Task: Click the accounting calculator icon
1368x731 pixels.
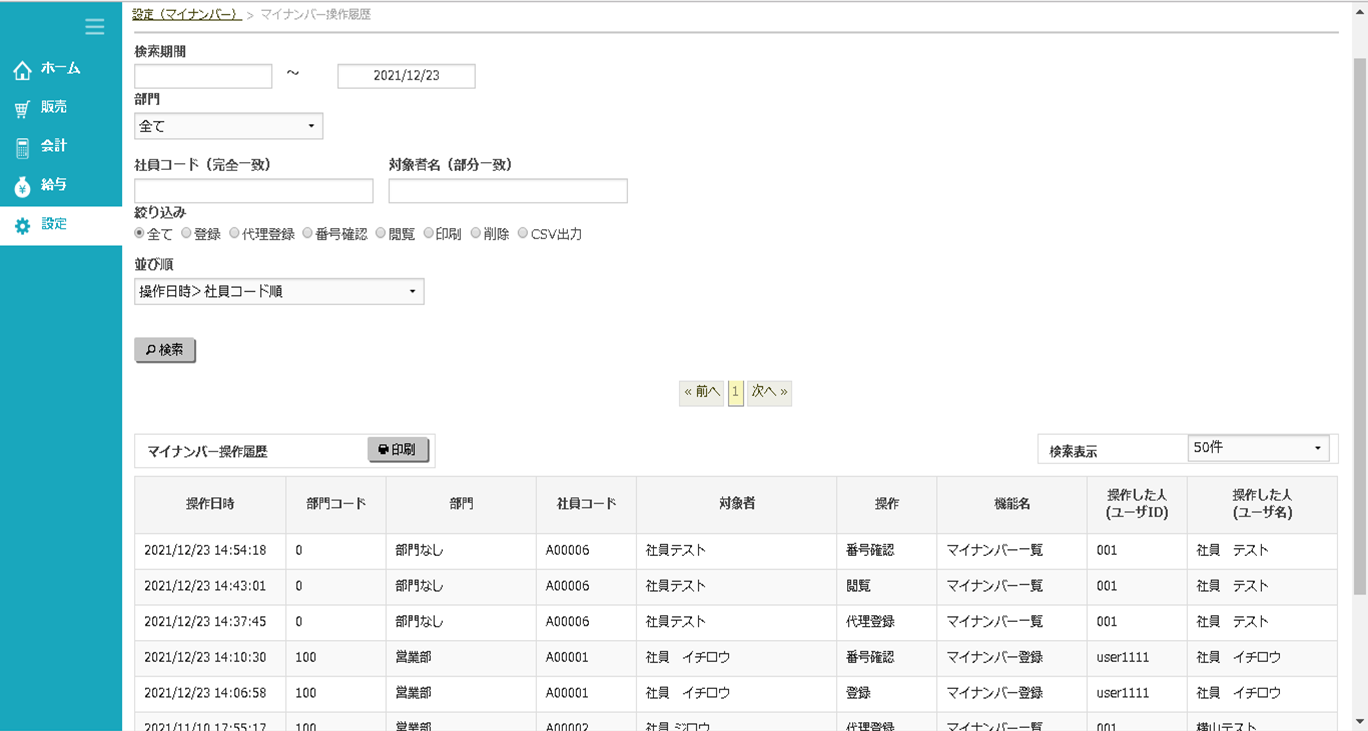Action: click(x=22, y=148)
